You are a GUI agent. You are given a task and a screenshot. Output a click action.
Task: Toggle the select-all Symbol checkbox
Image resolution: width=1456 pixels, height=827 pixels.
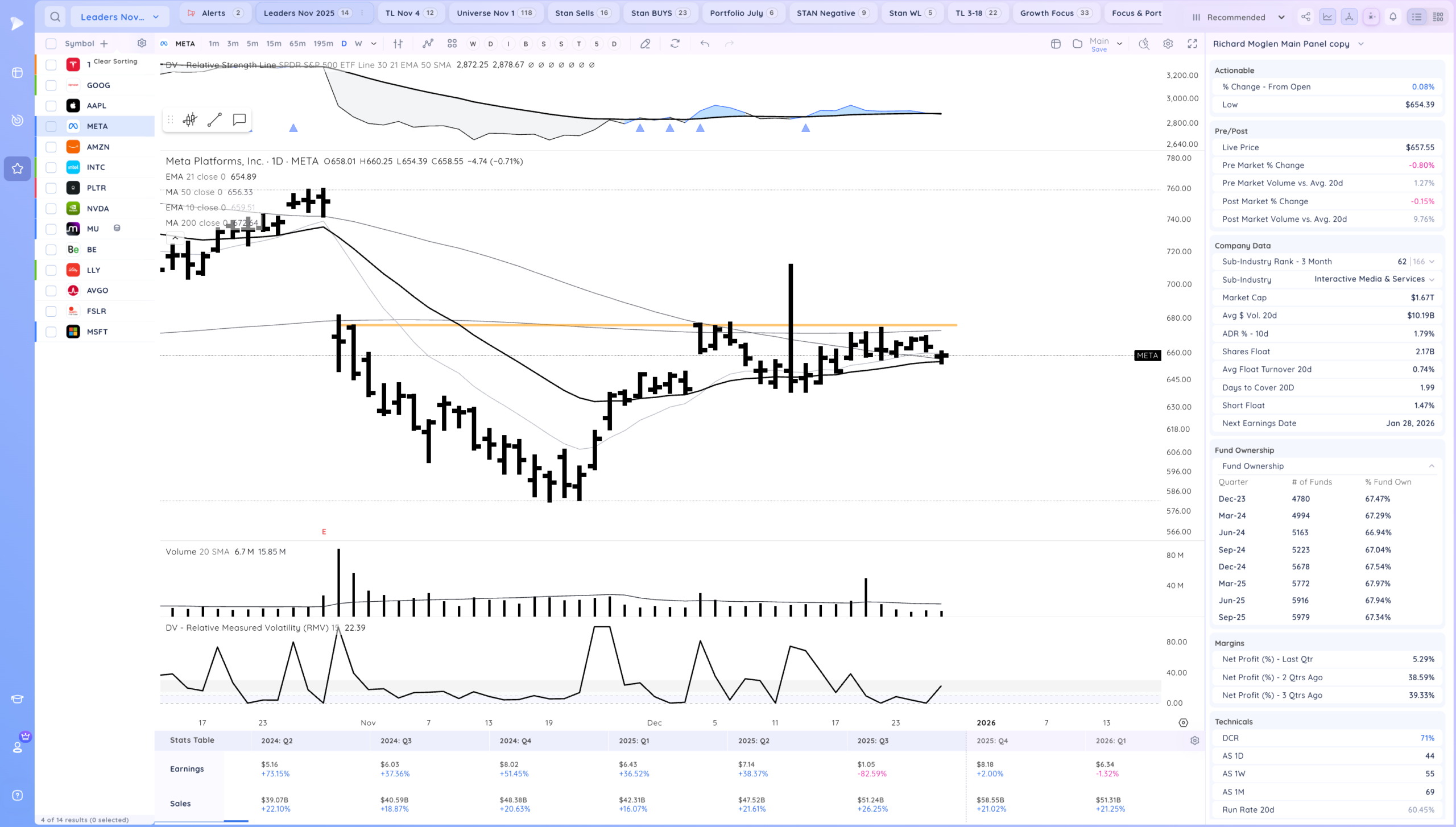tap(51, 44)
